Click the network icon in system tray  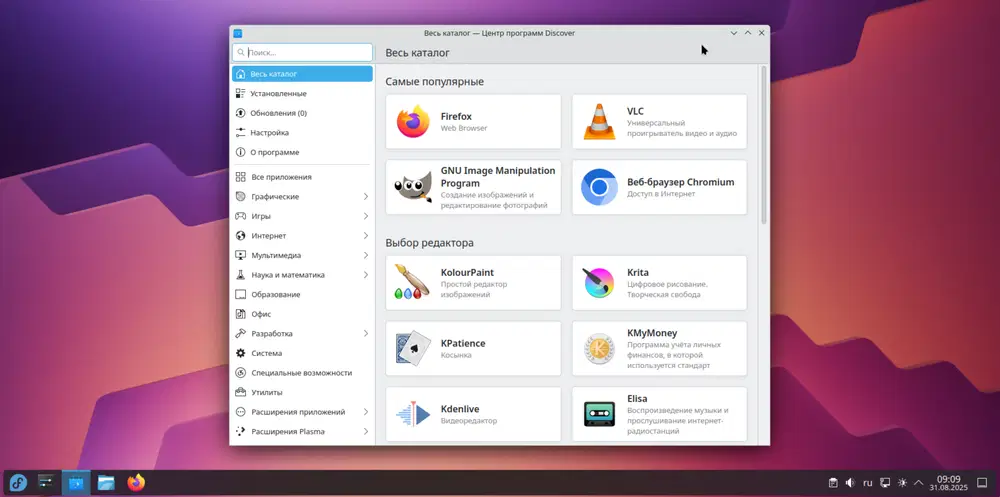pyautogui.click(x=885, y=483)
